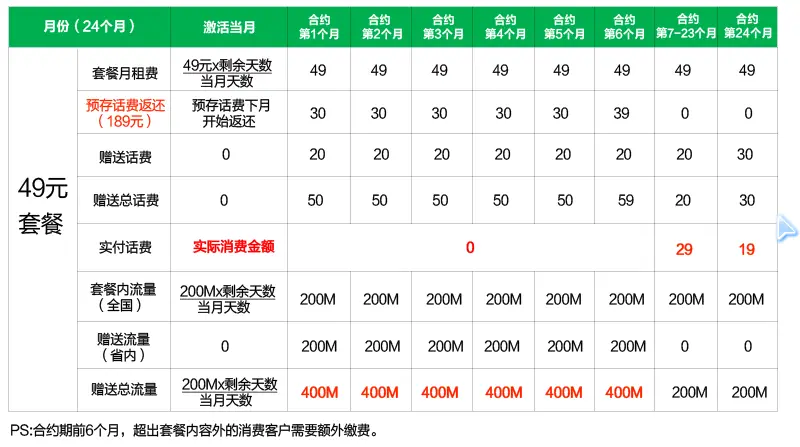Select the 赠送总流量 row label

125,390
